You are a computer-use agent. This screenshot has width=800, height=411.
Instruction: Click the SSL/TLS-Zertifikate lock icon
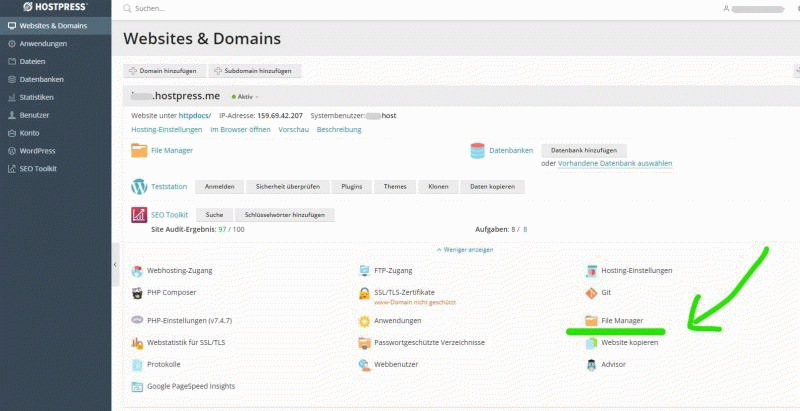tap(364, 293)
